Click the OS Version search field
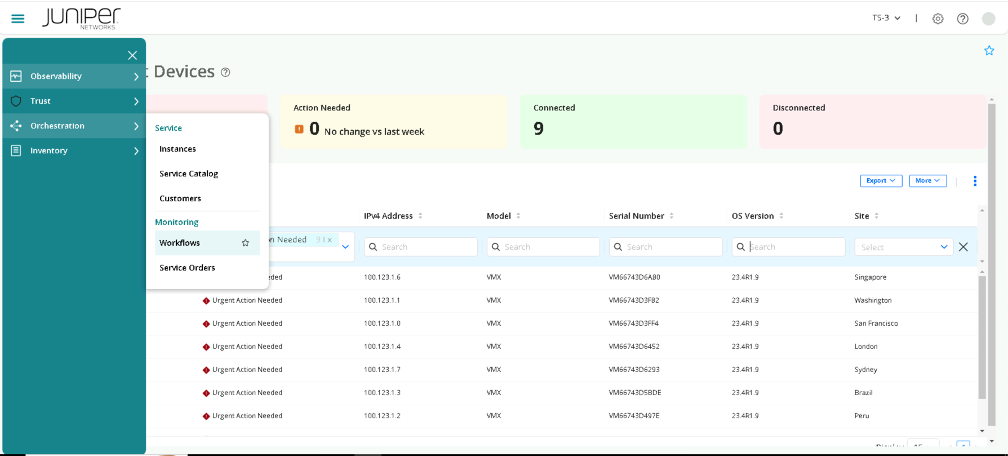This screenshot has width=1008, height=456. pos(789,247)
